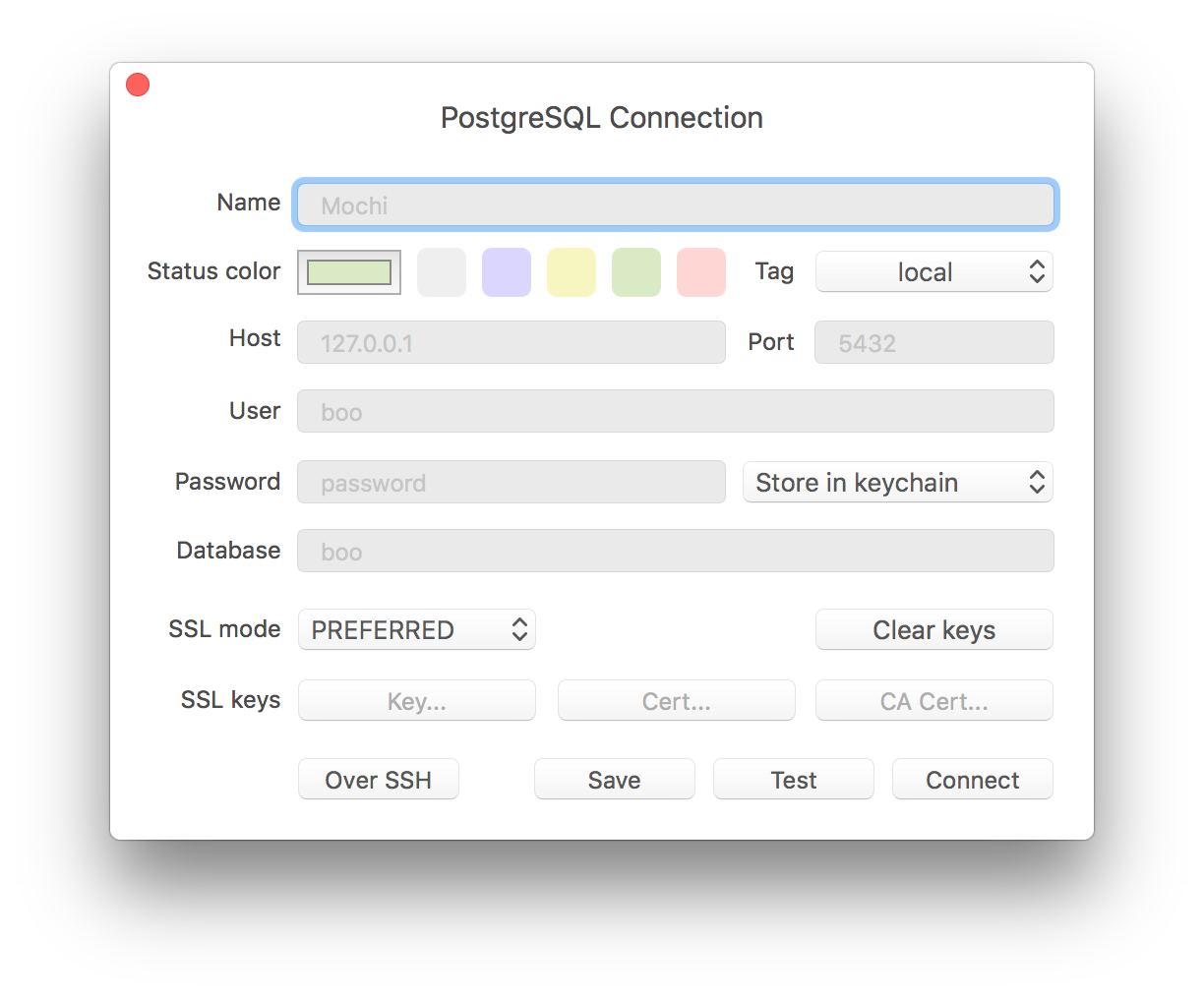Click the User input field

pos(675,412)
